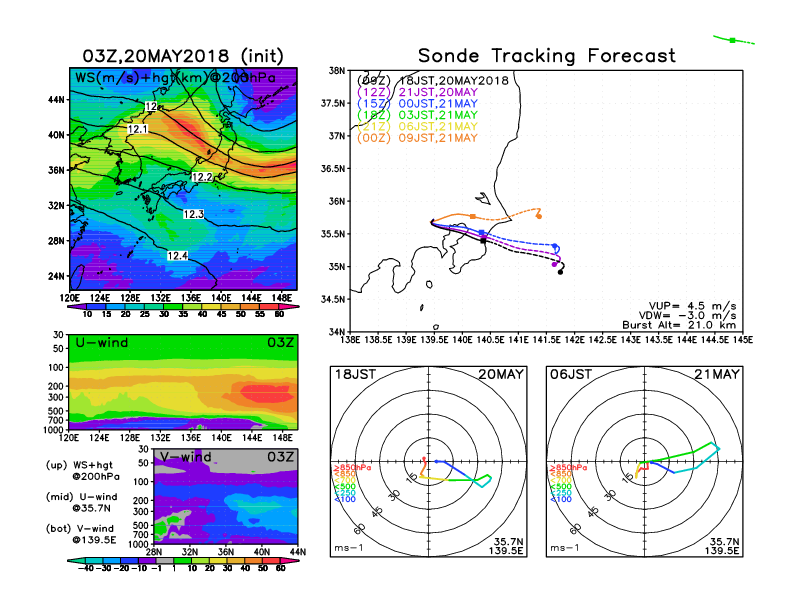
Task: Click the green '(18Z) 03JST,21MAY' legend entry
Action: pyautogui.click(x=417, y=115)
